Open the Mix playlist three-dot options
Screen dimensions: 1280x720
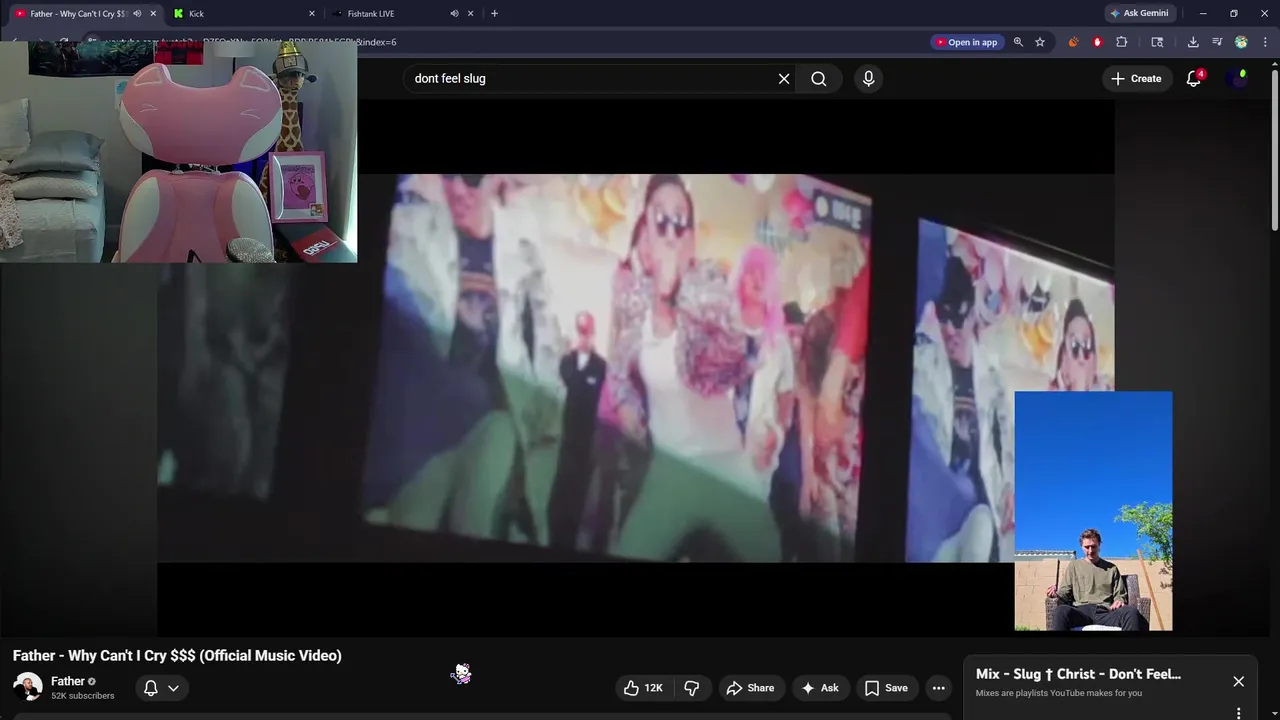click(x=1238, y=713)
